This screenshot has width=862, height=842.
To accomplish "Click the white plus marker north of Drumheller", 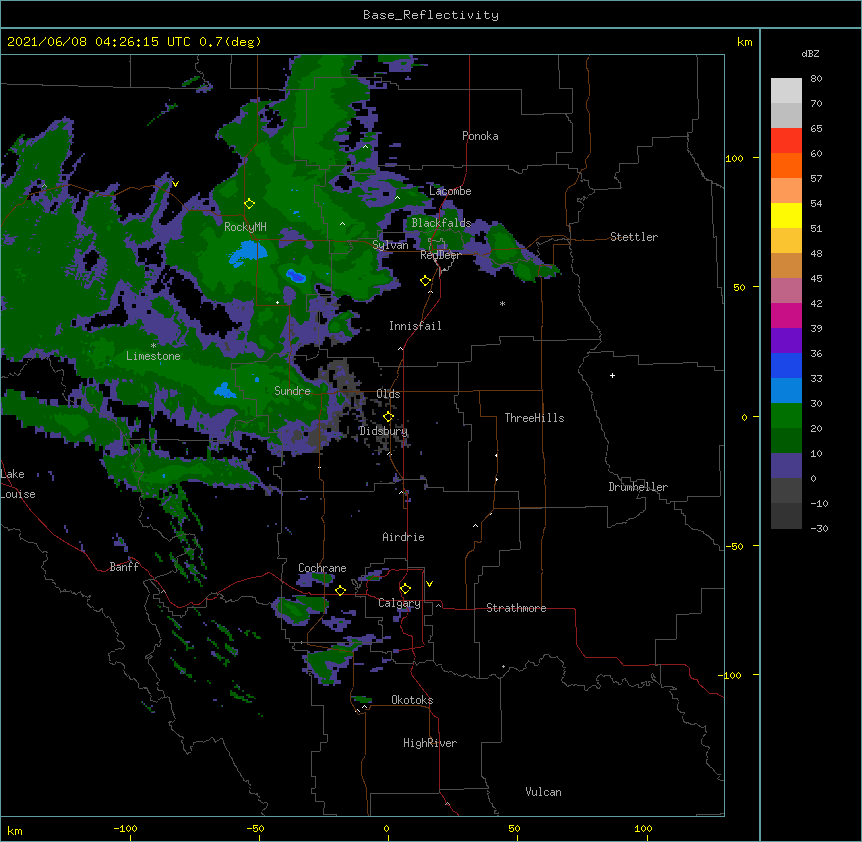I will click(612, 375).
